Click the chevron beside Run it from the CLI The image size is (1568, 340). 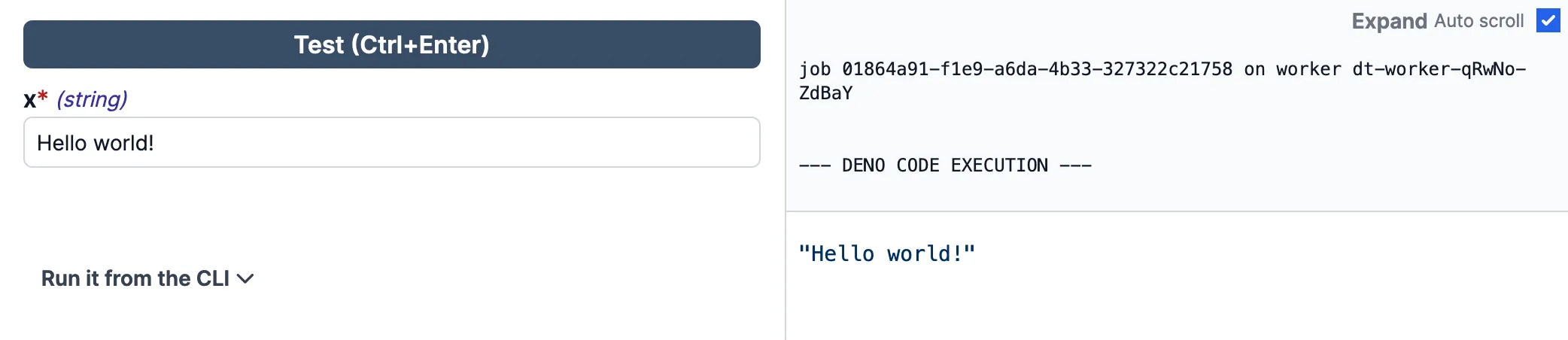[245, 279]
